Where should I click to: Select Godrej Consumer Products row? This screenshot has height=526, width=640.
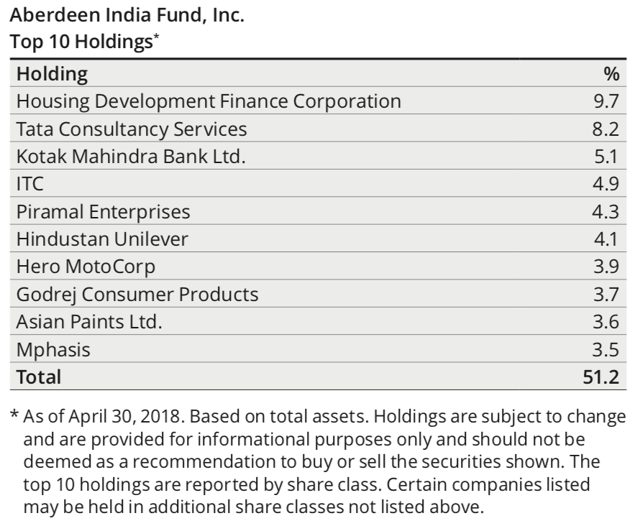[x=318, y=294]
